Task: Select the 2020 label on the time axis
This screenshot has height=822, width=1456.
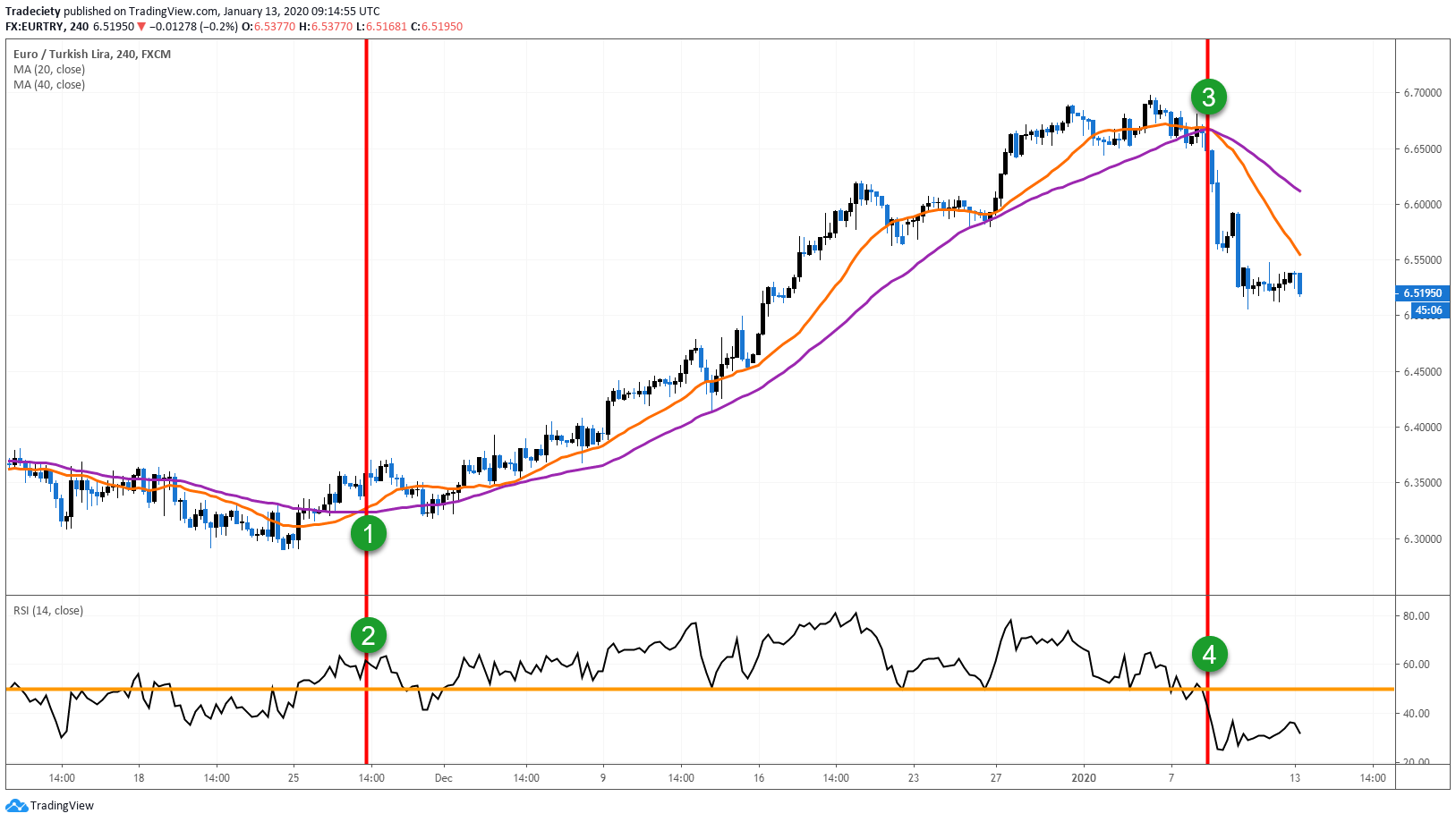Action: tap(1082, 779)
